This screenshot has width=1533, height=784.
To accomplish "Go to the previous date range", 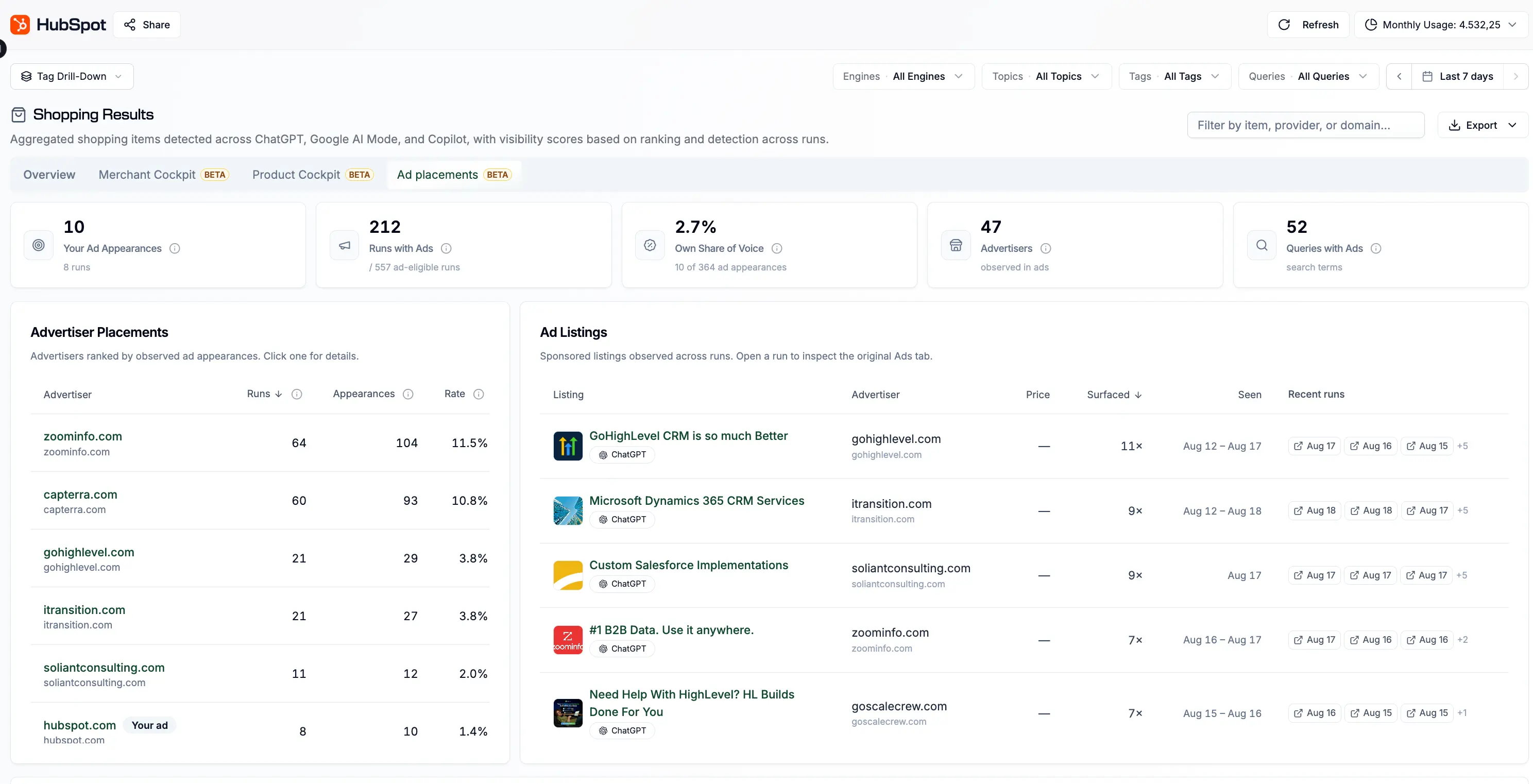I will pos(1399,76).
